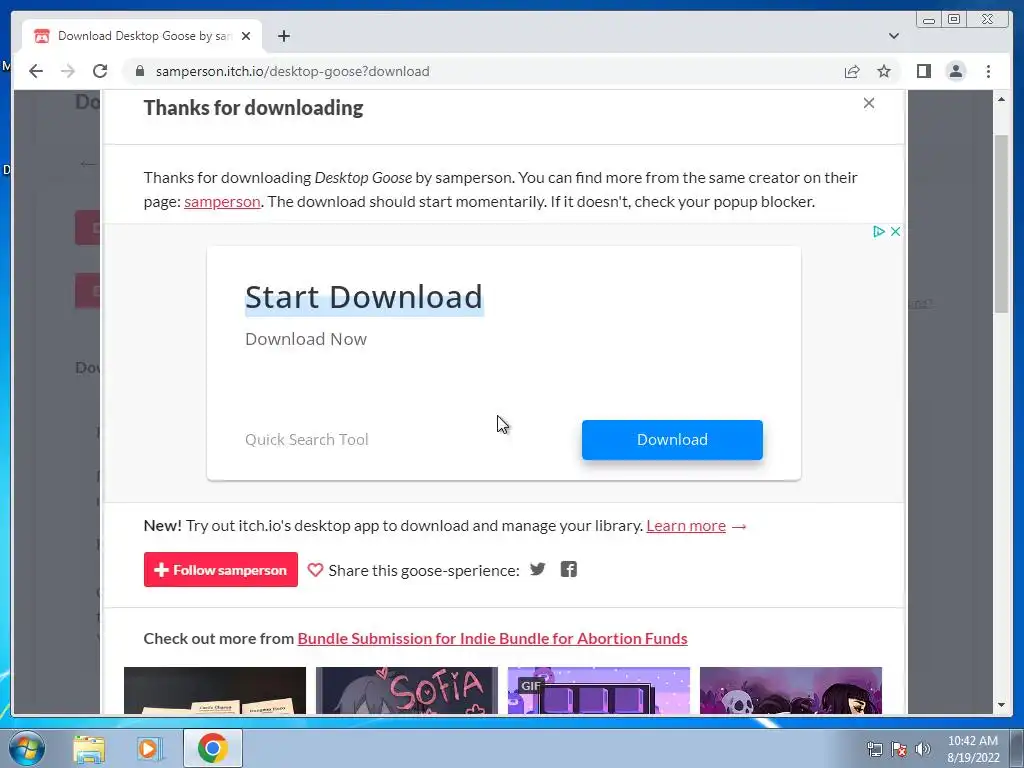Open the network tray icon
Screen dimensions: 1024x768
[874, 749]
